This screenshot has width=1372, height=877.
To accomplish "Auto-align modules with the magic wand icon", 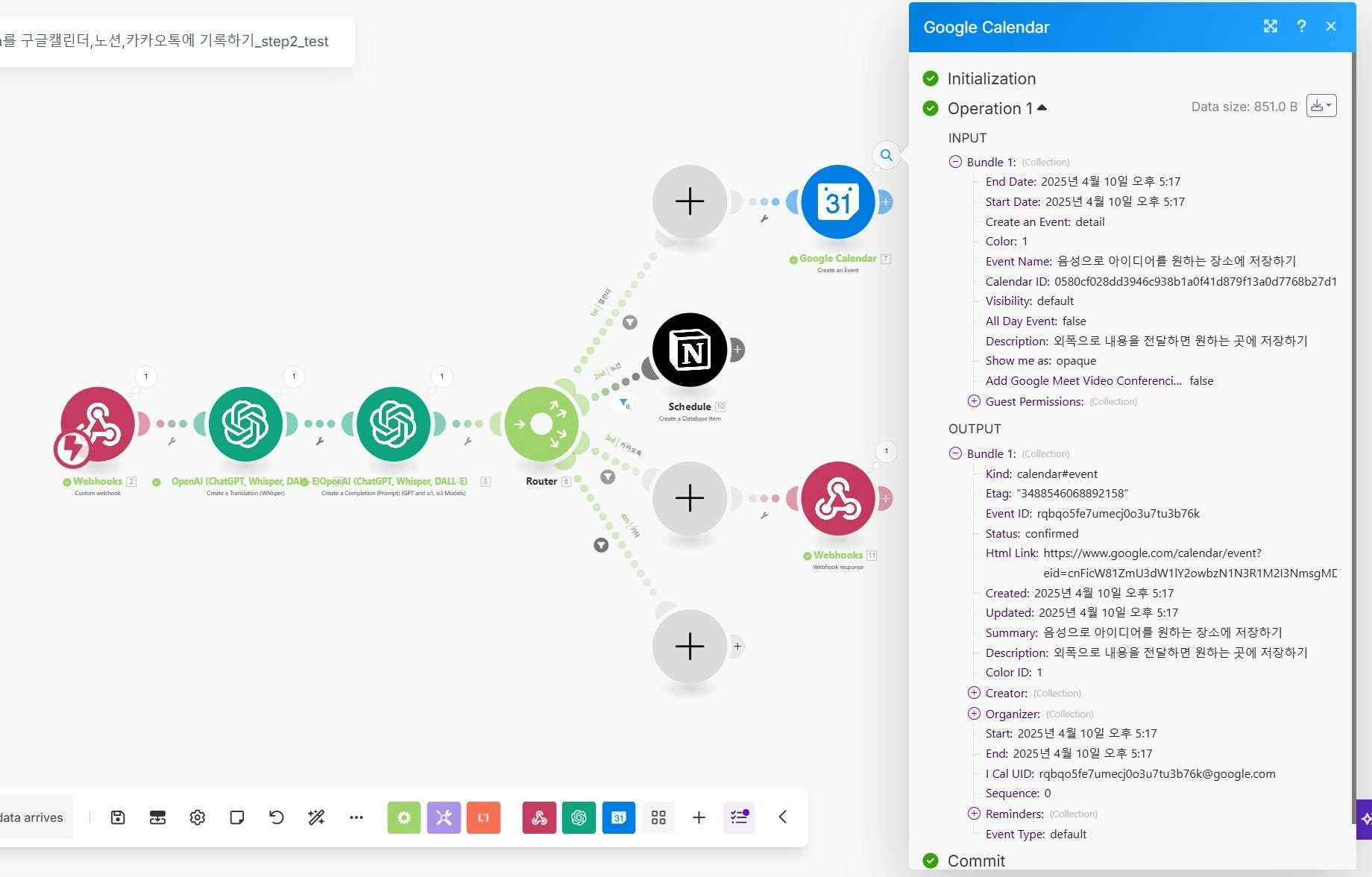I will click(316, 817).
